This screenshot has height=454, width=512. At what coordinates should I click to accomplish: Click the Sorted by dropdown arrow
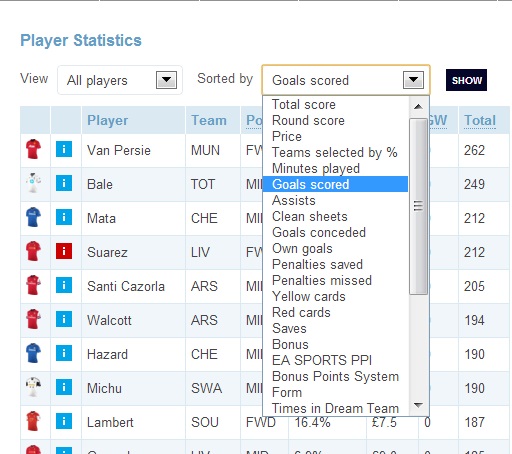[413, 80]
